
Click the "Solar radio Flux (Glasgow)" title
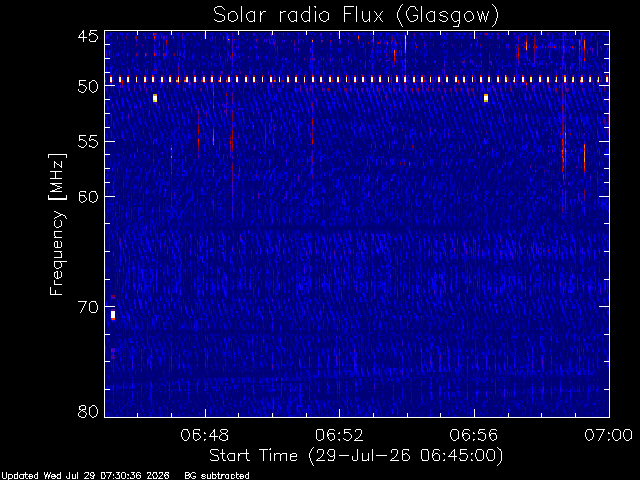tap(356, 16)
